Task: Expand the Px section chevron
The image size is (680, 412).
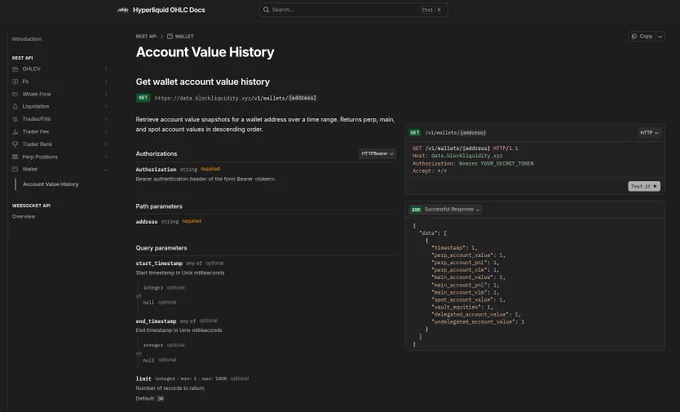Action: point(106,82)
